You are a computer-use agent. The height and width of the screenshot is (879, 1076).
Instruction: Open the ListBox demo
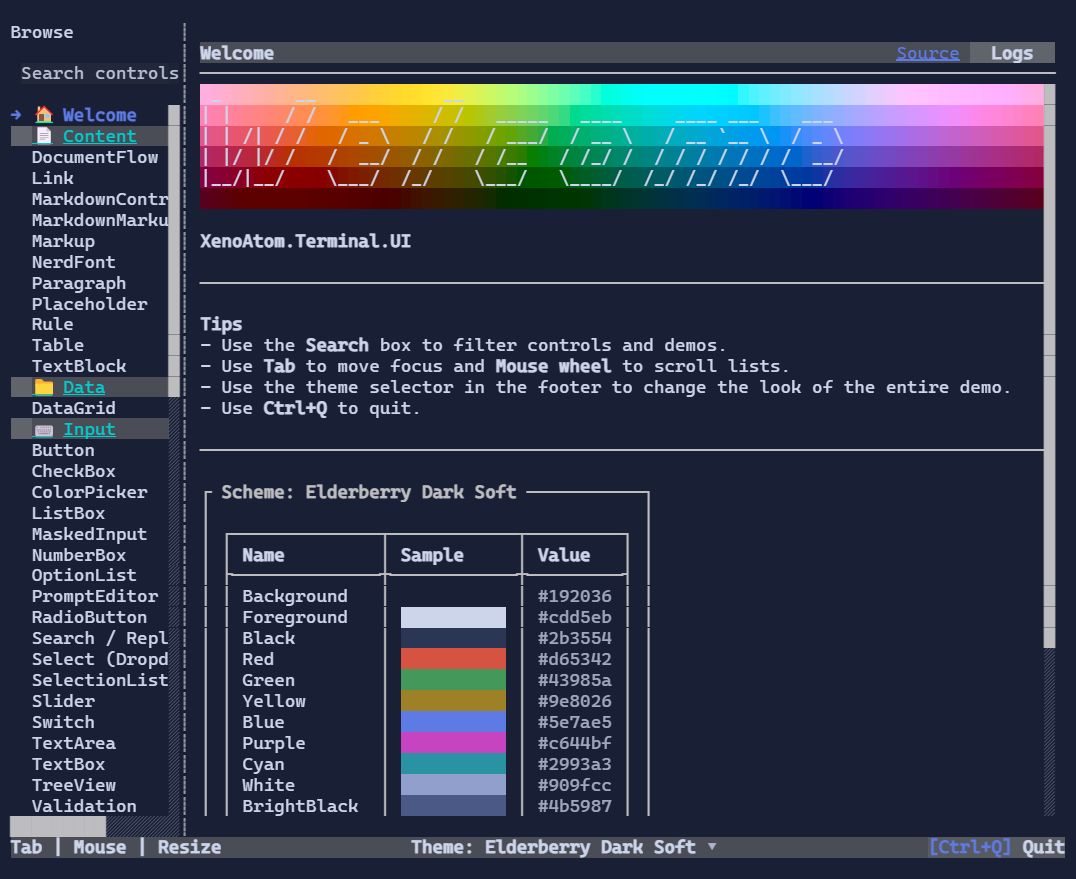tap(68, 513)
